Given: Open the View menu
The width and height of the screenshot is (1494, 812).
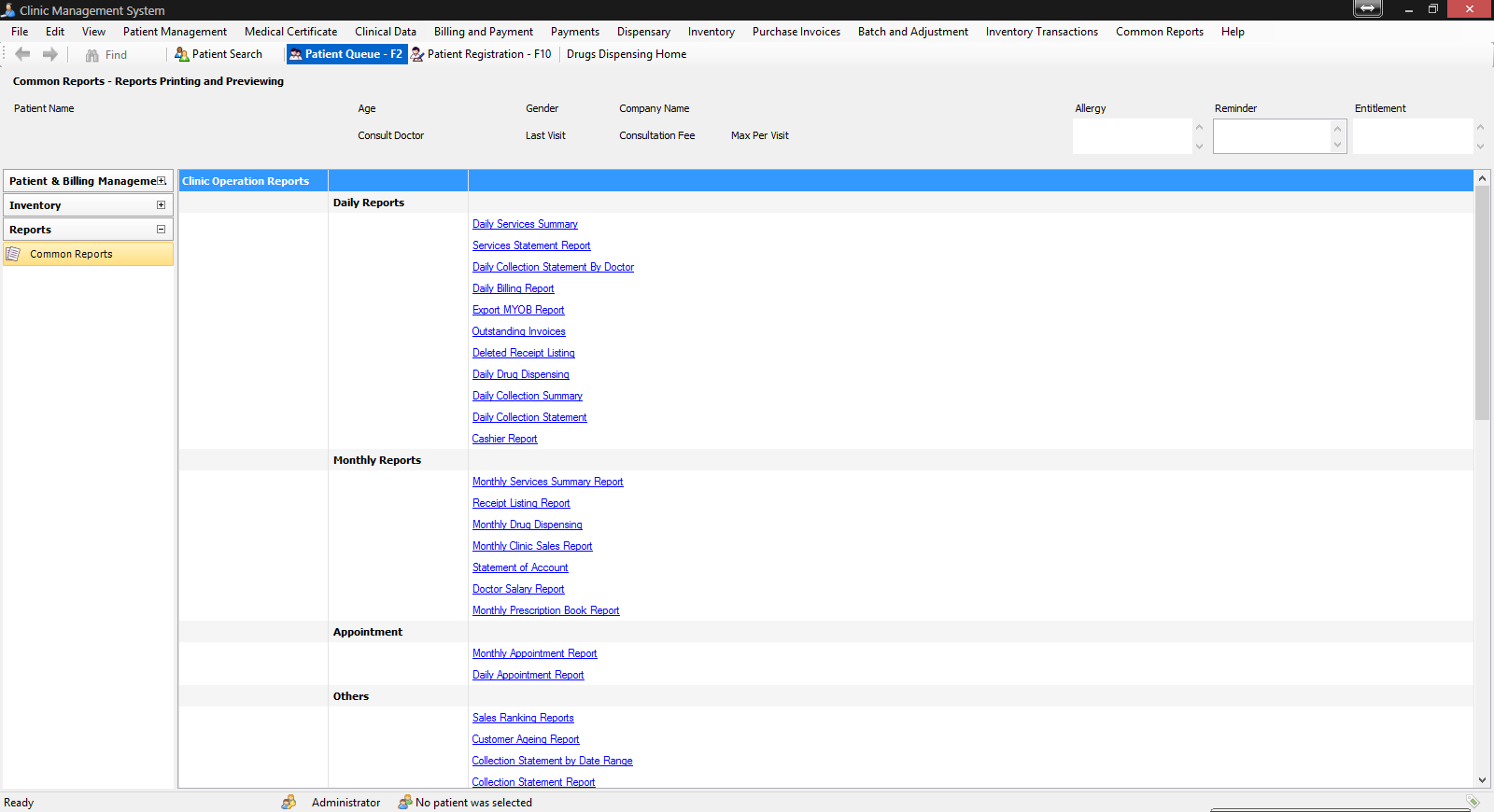Looking at the screenshot, I should [93, 32].
